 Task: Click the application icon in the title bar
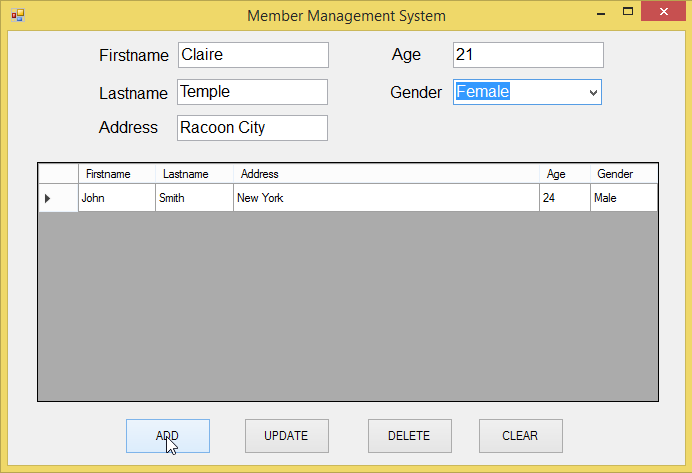point(17,16)
